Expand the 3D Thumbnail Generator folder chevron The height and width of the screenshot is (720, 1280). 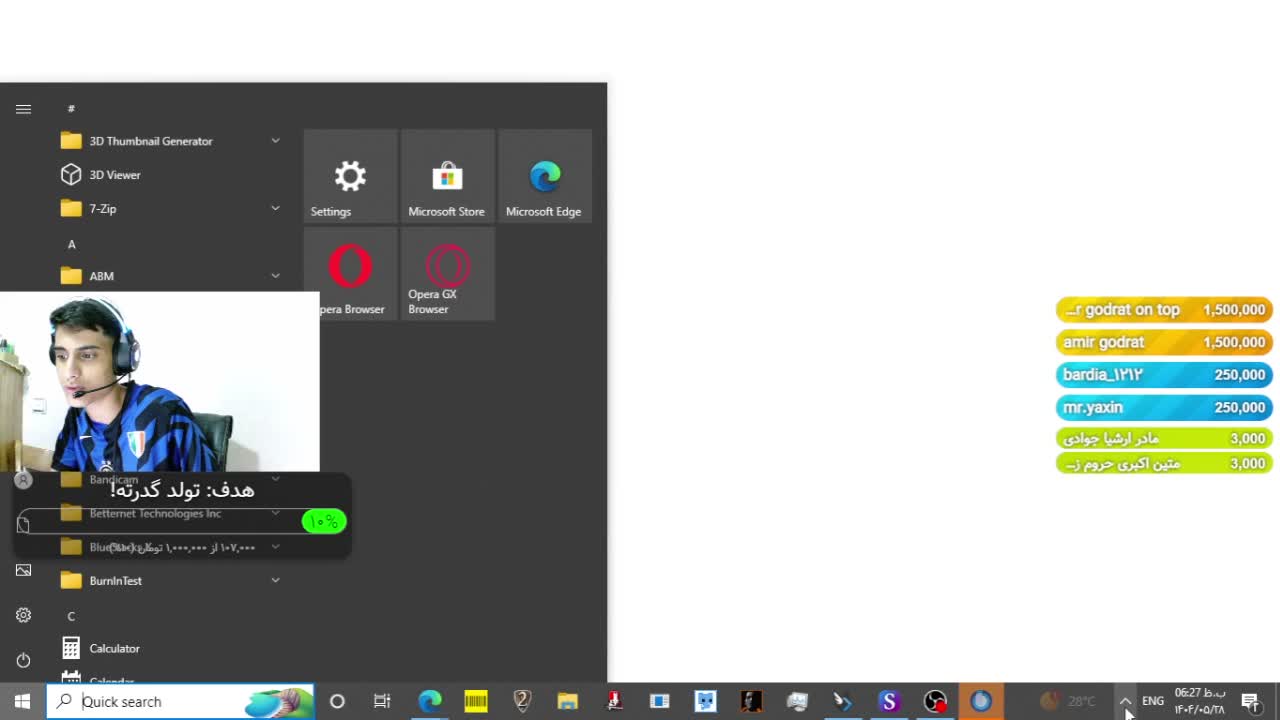click(275, 141)
